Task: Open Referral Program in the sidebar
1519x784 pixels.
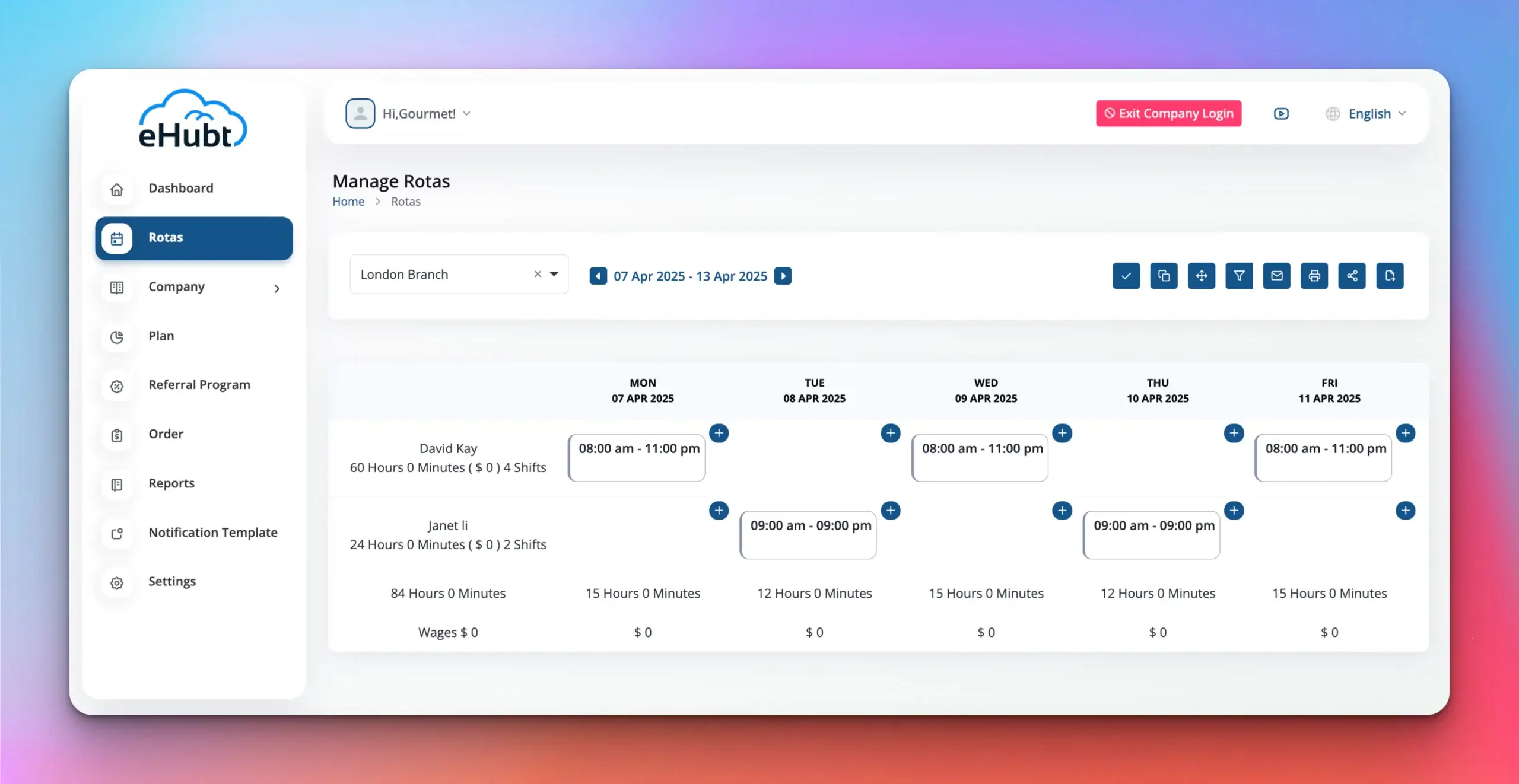Action: pyautogui.click(x=194, y=385)
